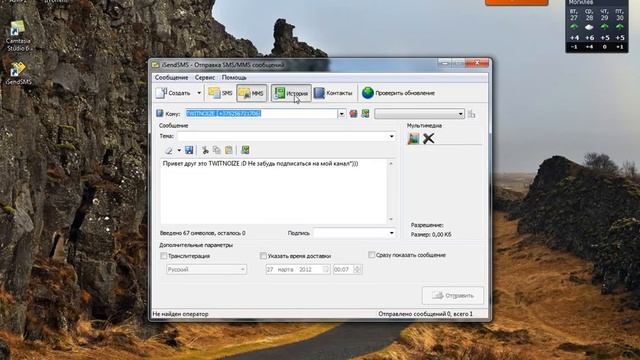Click the iSendSMS desktop shortcut icon

coord(19,73)
